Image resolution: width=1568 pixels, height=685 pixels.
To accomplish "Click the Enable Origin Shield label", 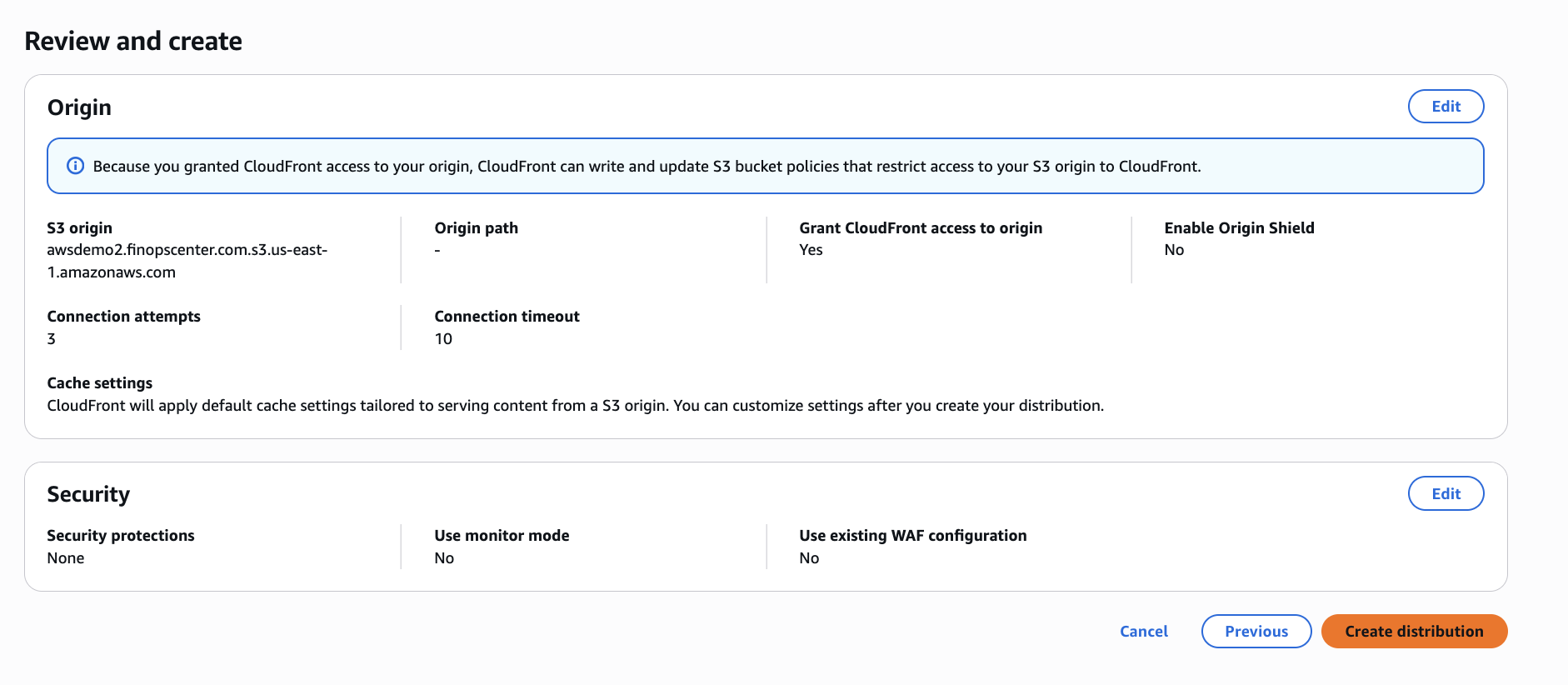I will [x=1239, y=228].
